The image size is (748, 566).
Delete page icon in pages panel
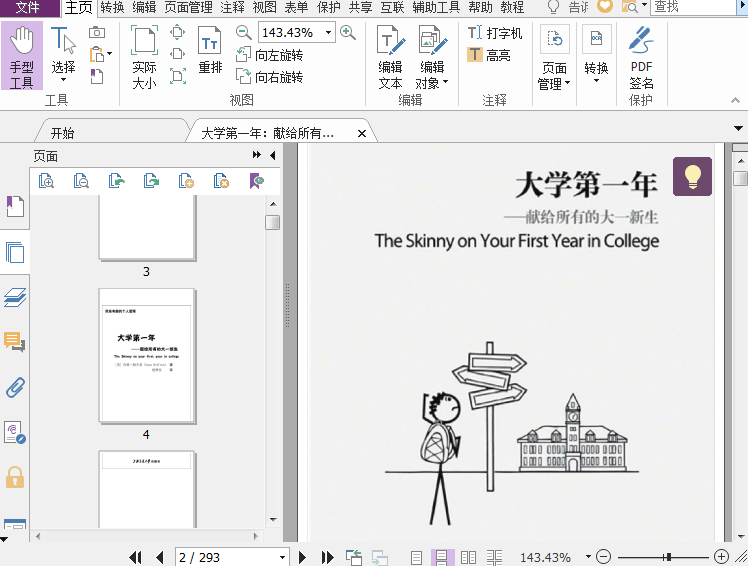pyautogui.click(x=221, y=181)
